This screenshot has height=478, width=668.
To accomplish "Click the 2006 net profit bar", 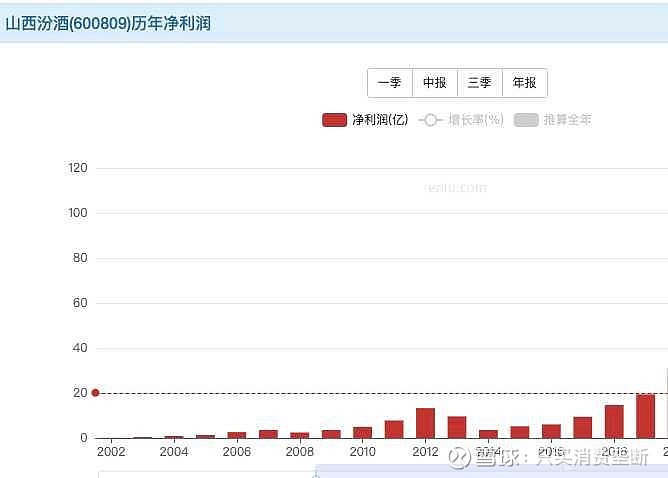I will [237, 435].
